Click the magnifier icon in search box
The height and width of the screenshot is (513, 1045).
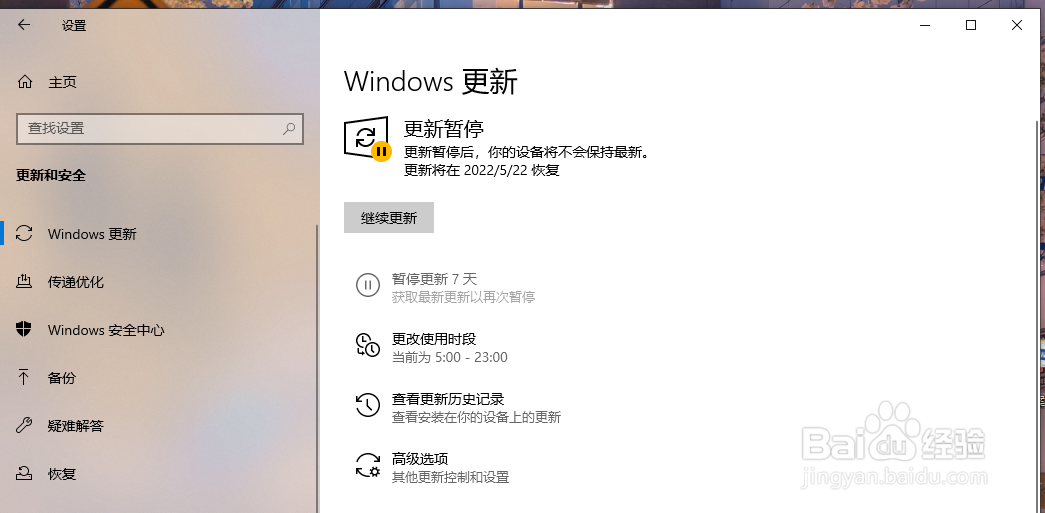[289, 129]
